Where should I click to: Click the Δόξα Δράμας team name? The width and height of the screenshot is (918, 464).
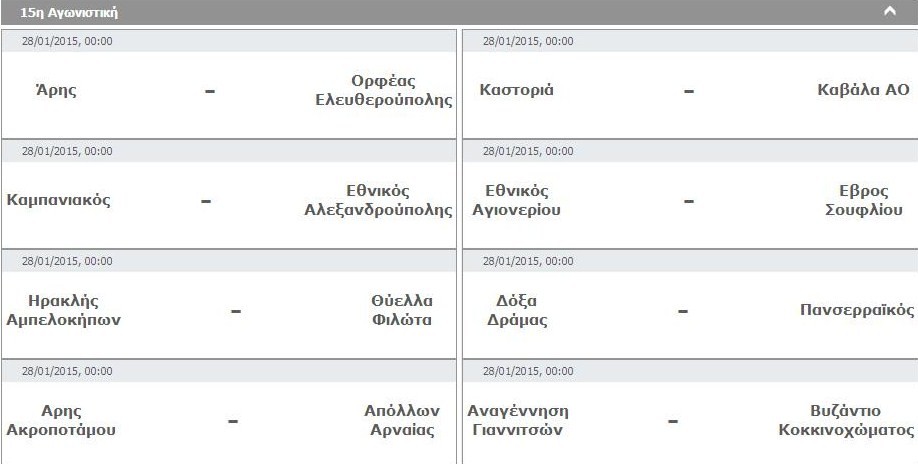[516, 310]
